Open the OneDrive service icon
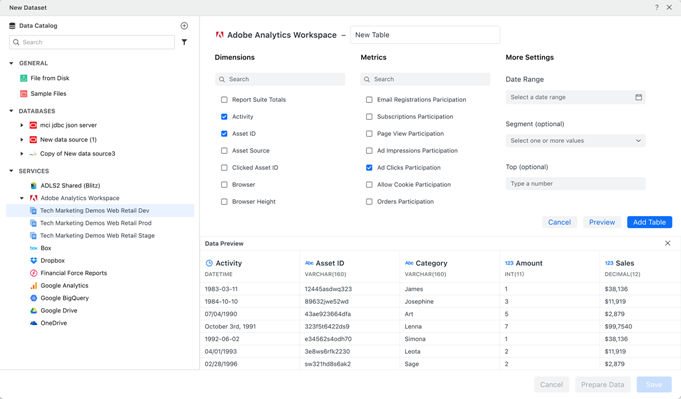681x399 pixels. click(33, 323)
